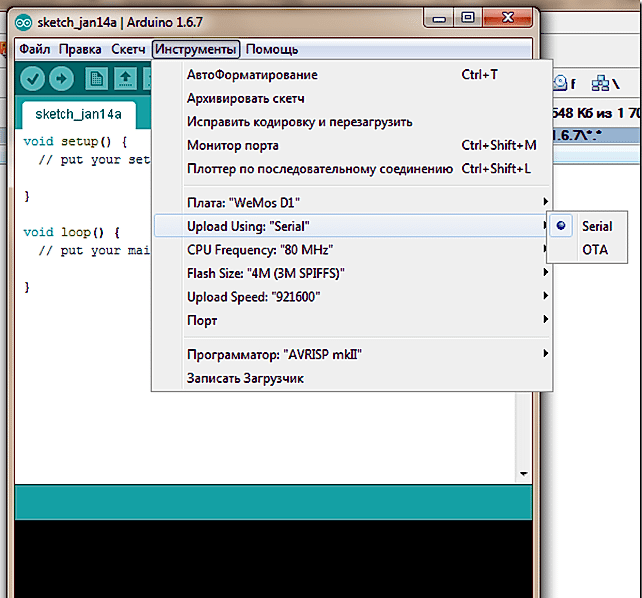Screen dimensions: 642x598
Task: Select the Serial upload option
Action: click(x=596, y=227)
